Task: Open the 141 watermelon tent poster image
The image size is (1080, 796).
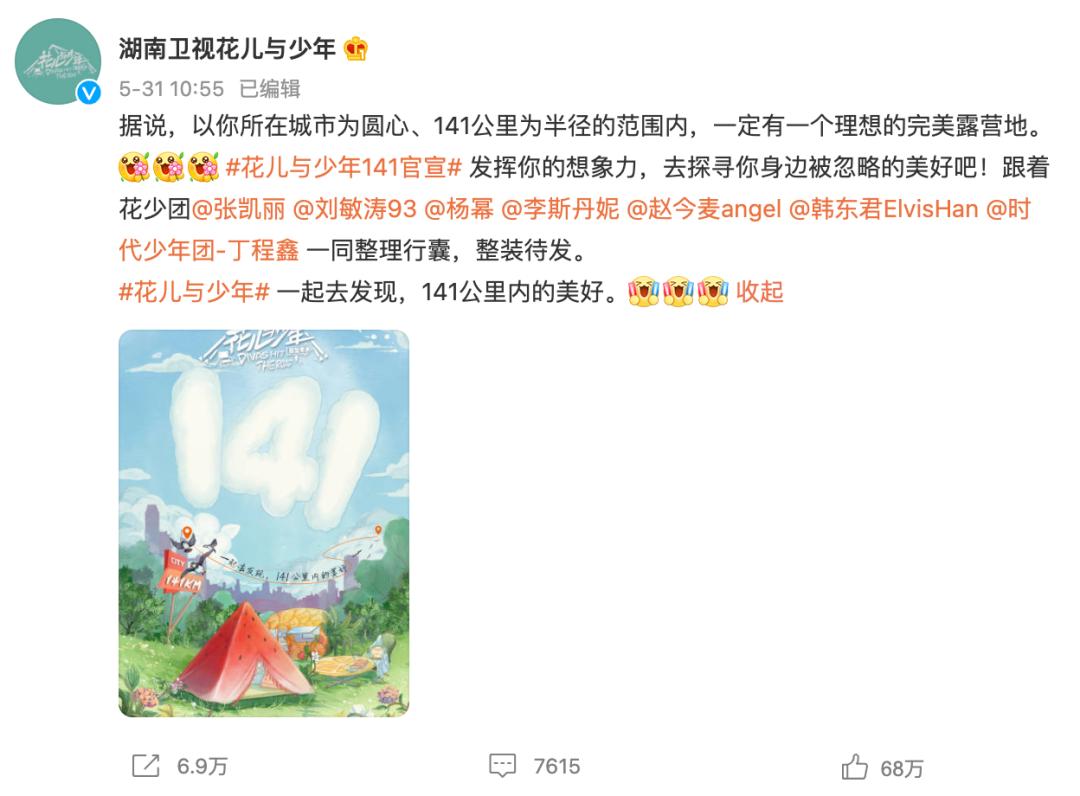Action: [x=264, y=523]
